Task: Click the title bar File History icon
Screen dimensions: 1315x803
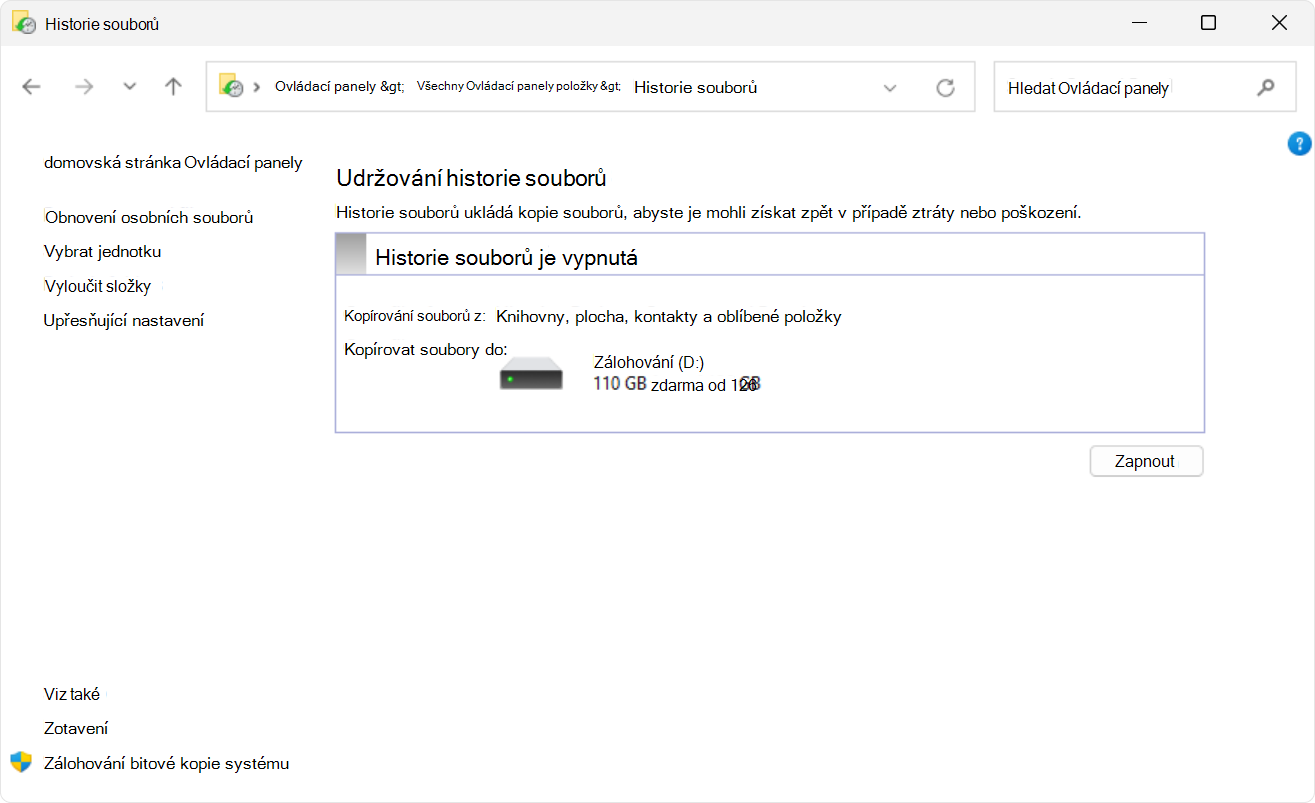Action: [x=24, y=23]
